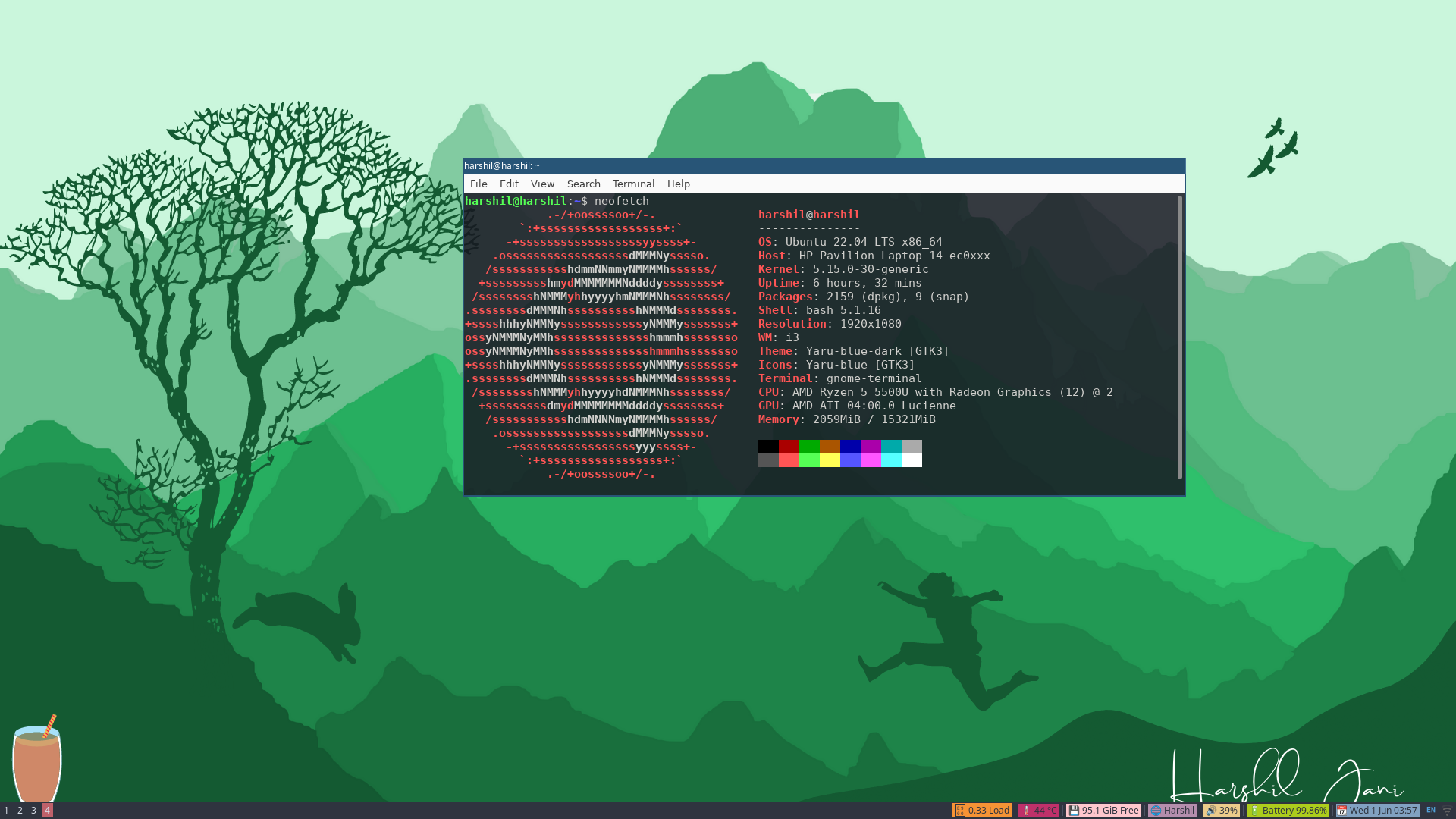Click the calendar icon beside the date

[1341, 810]
